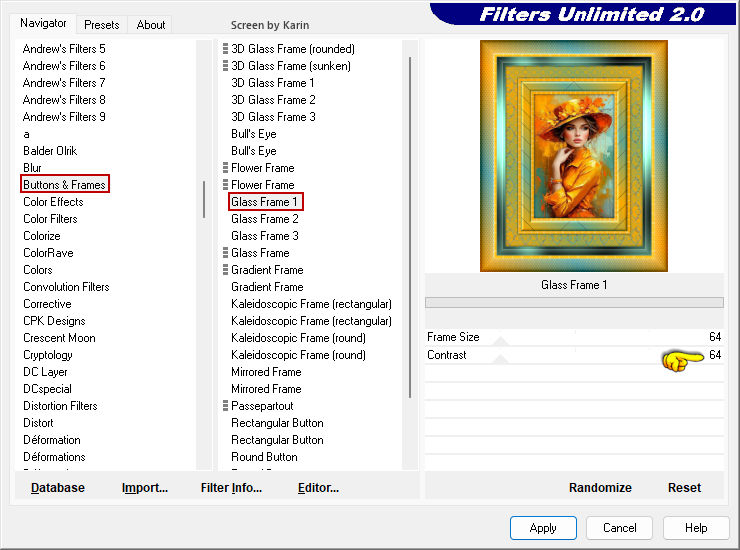Select the CPK Designs category
740x550 pixels.
pos(54,321)
